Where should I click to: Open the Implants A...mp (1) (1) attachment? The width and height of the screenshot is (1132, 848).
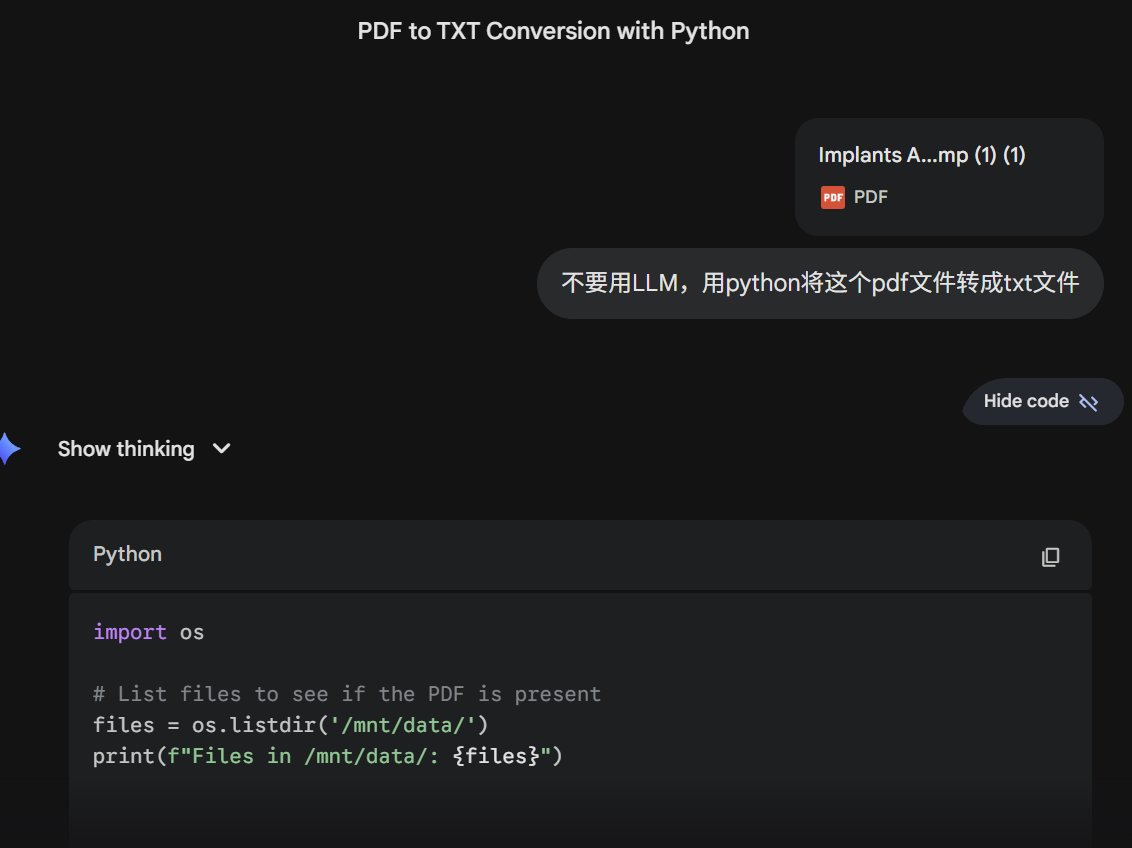coord(949,177)
